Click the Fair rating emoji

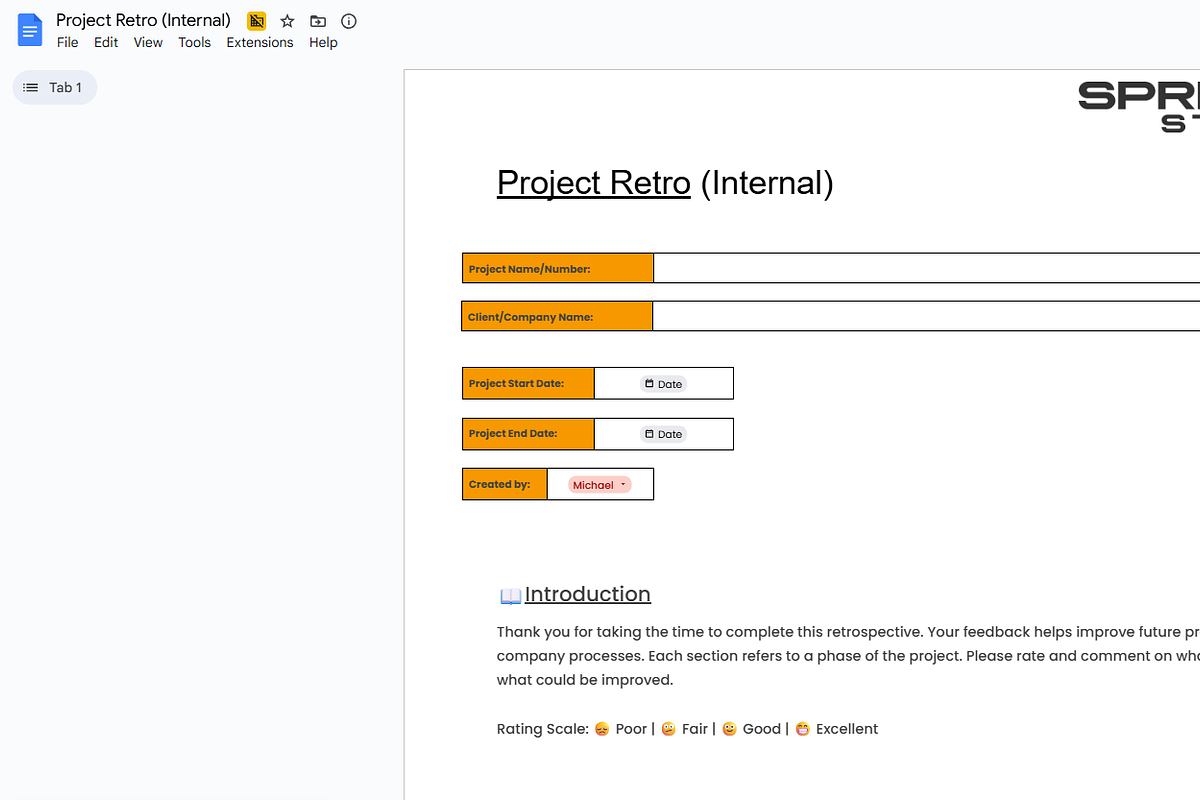[x=669, y=729]
